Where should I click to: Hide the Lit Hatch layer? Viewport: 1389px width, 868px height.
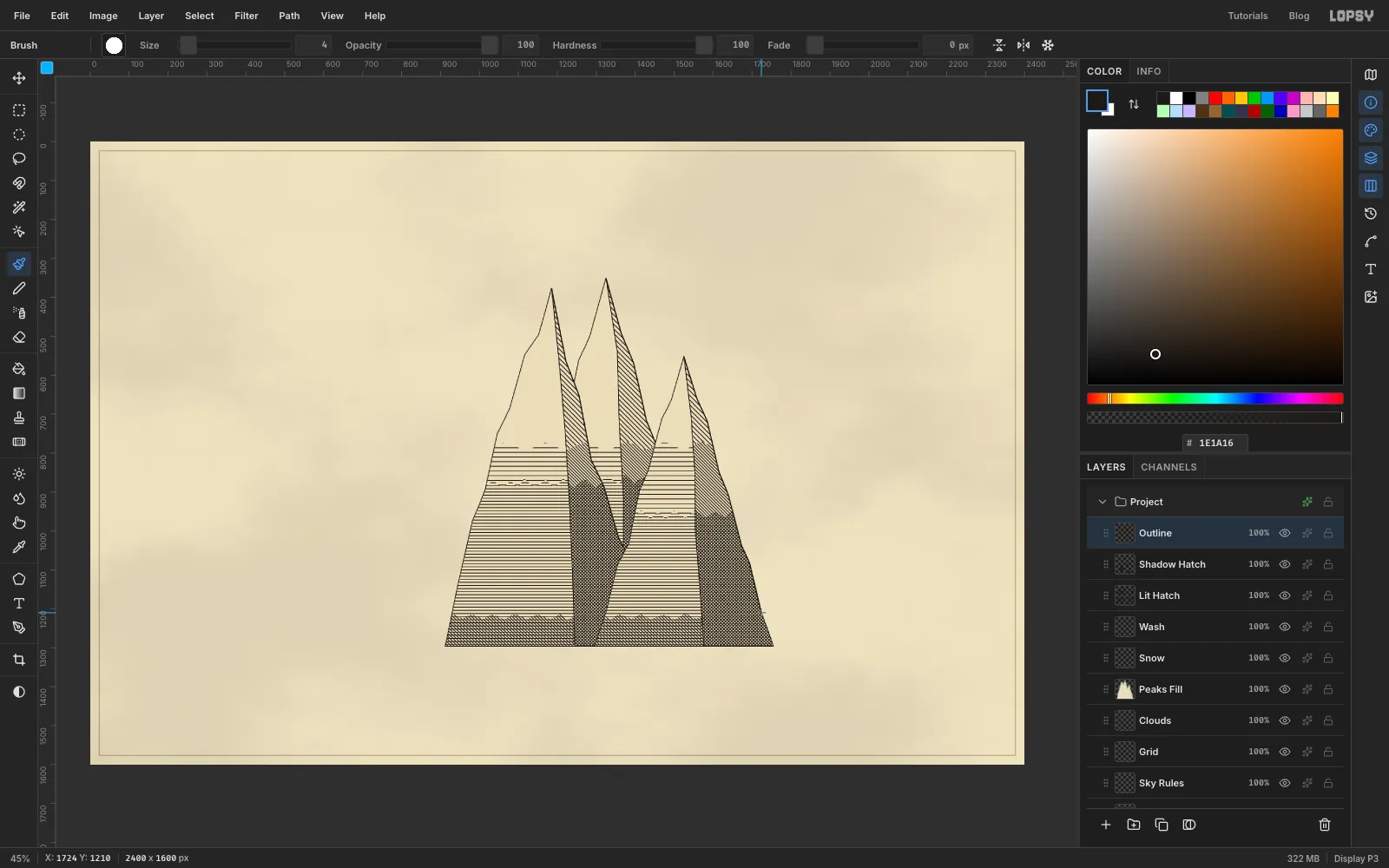(1285, 595)
